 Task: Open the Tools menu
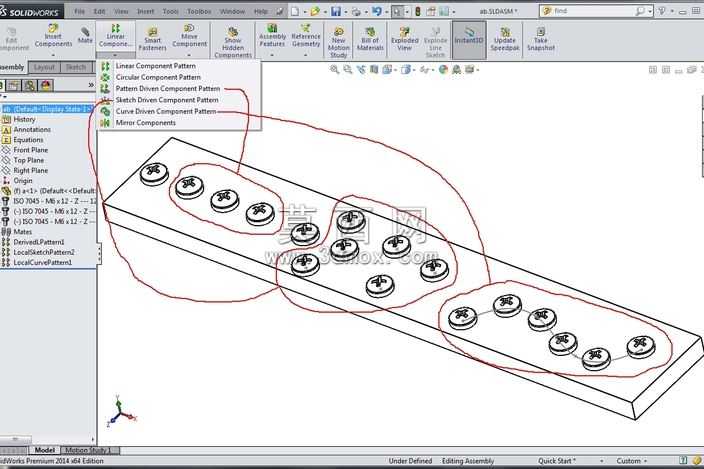(x=171, y=11)
